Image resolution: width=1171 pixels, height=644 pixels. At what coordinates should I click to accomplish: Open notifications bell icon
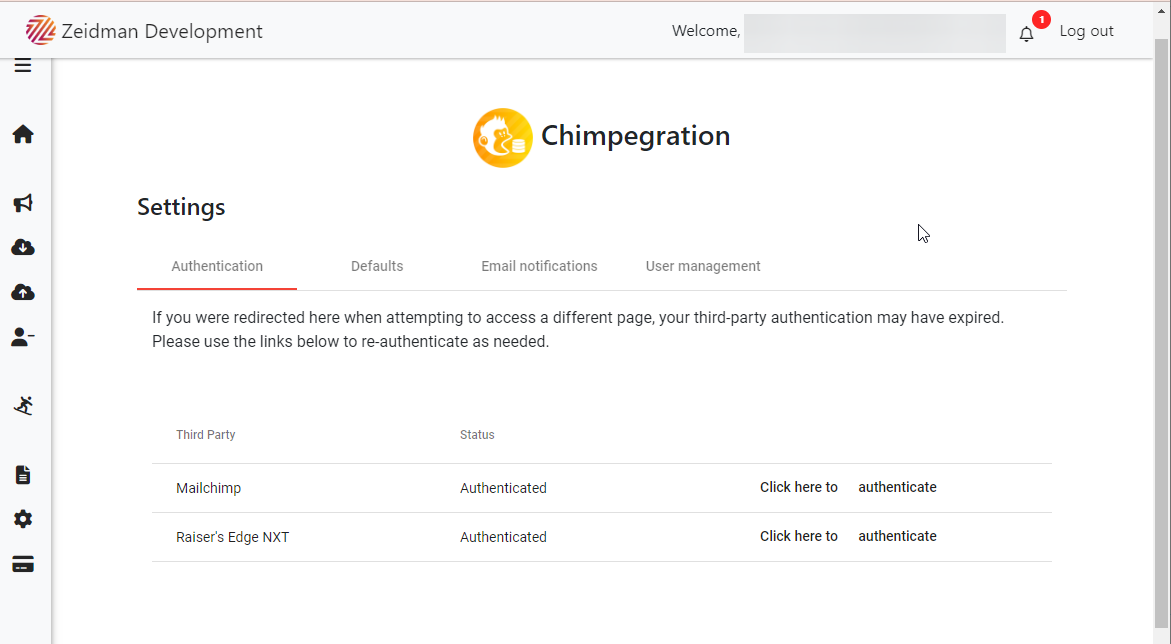pos(1027,34)
